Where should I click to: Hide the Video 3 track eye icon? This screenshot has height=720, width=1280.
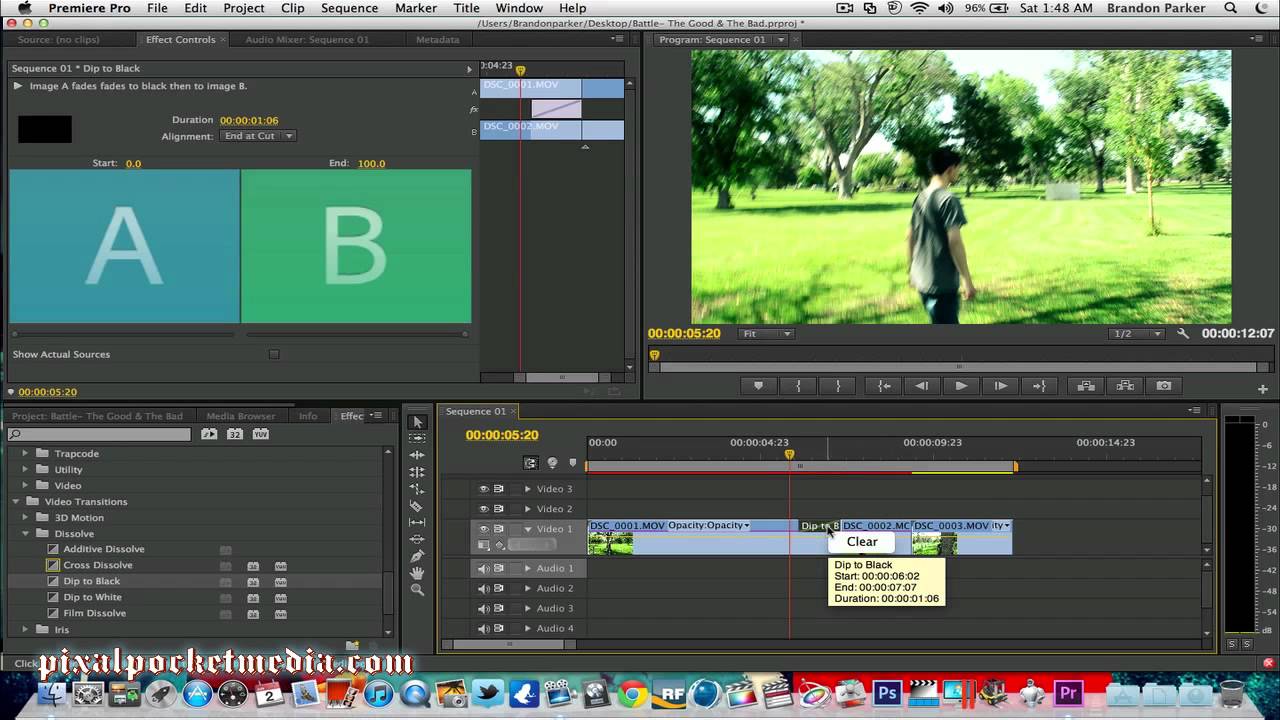[x=484, y=489]
